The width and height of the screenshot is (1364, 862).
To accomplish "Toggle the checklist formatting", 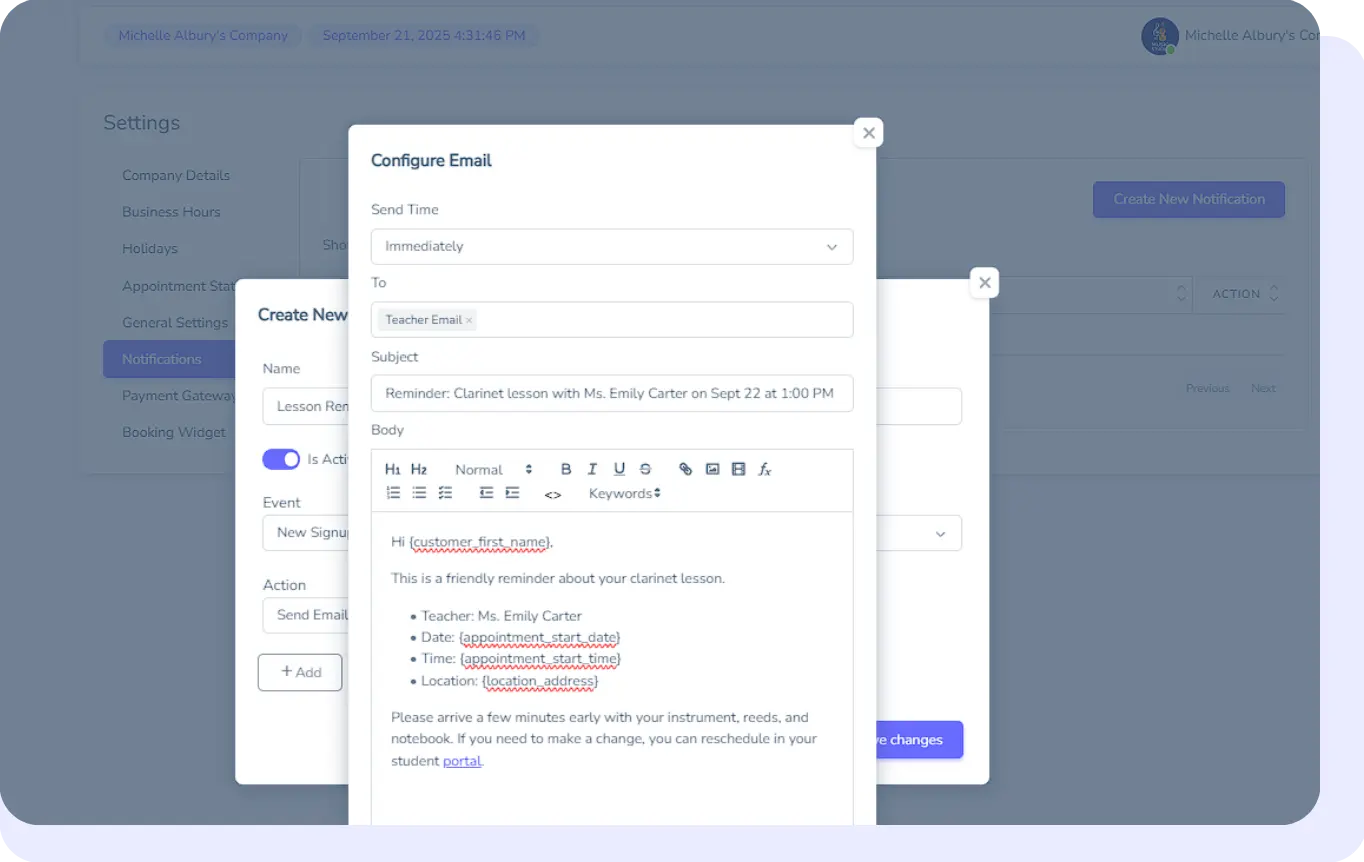I will point(446,493).
